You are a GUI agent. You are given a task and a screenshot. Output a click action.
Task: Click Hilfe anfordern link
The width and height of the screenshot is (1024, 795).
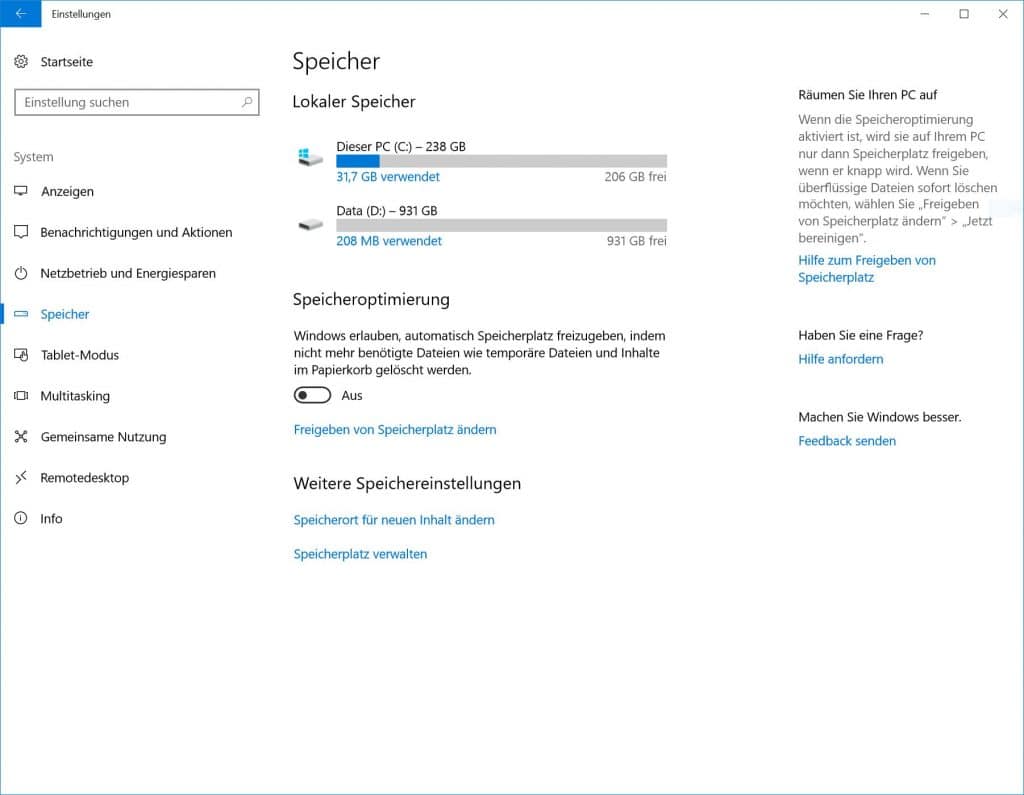point(840,359)
